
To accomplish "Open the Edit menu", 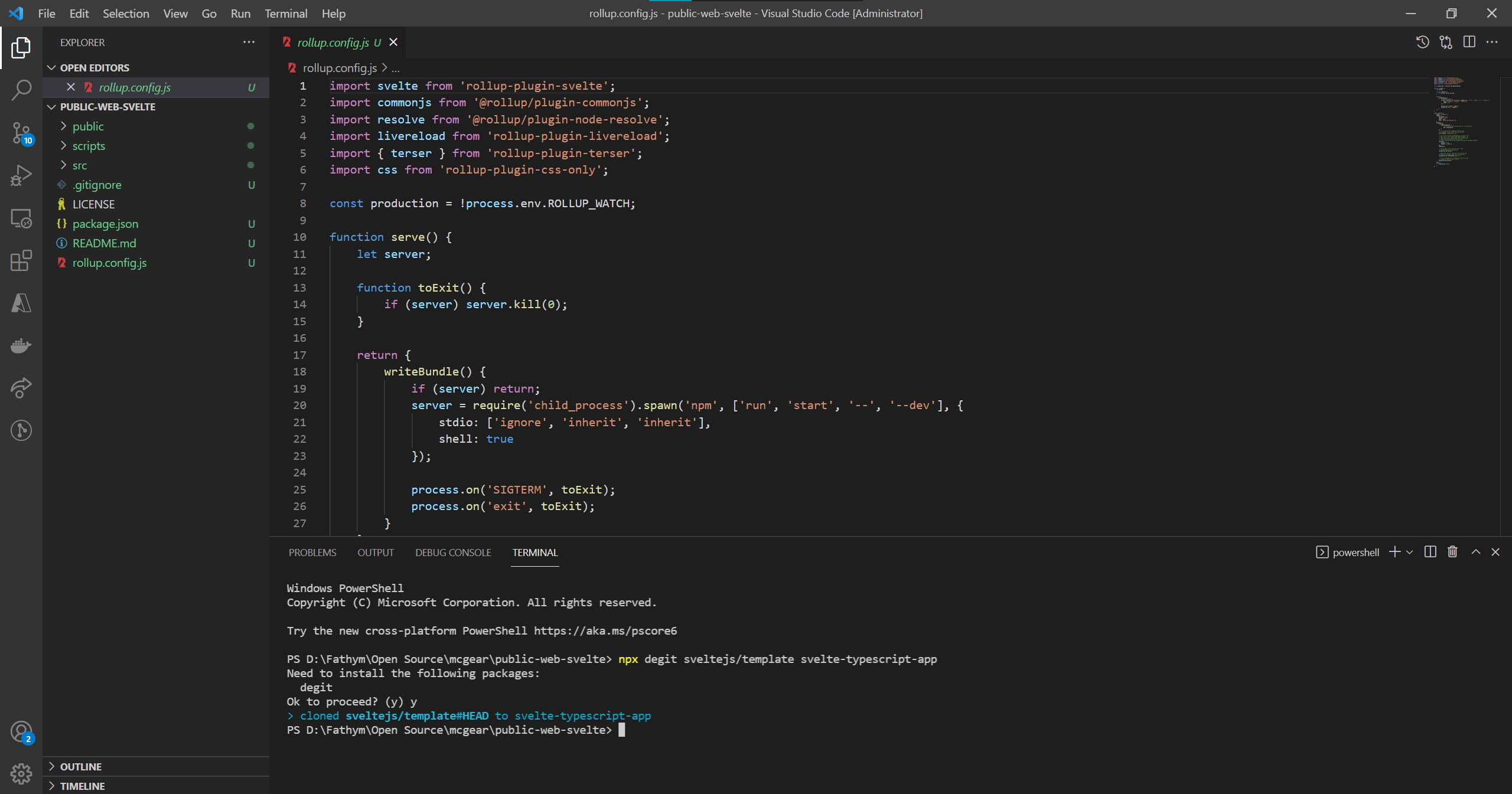I will pyautogui.click(x=79, y=13).
